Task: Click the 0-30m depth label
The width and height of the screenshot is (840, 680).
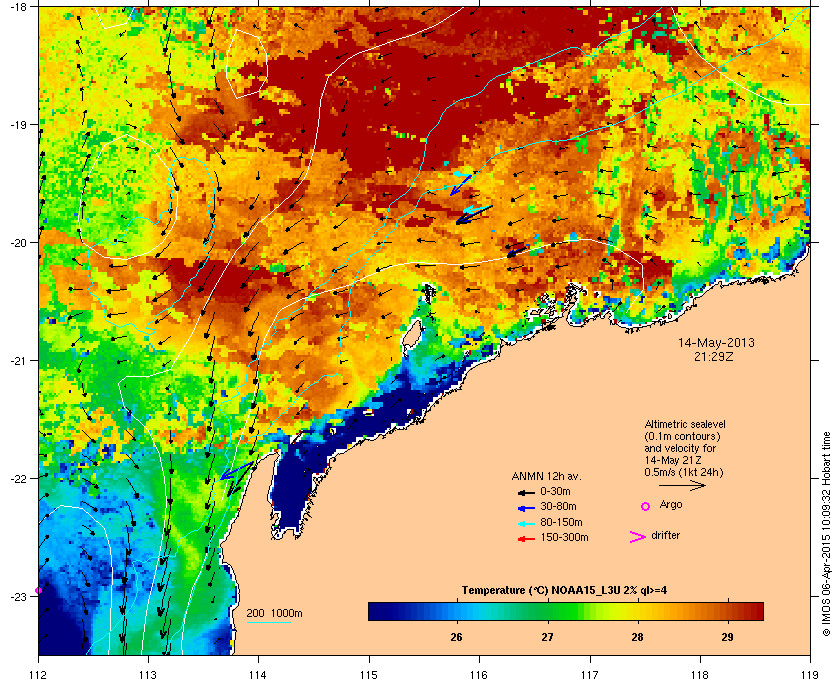Action: point(555,491)
